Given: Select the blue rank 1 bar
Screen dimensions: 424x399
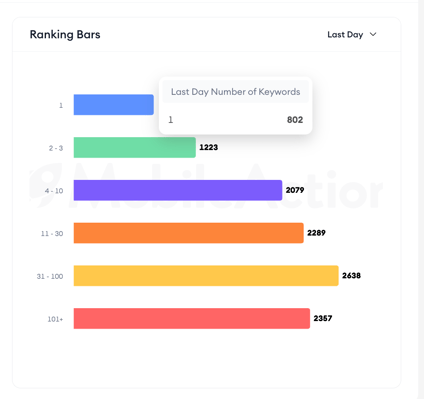Looking at the screenshot, I should click(114, 105).
